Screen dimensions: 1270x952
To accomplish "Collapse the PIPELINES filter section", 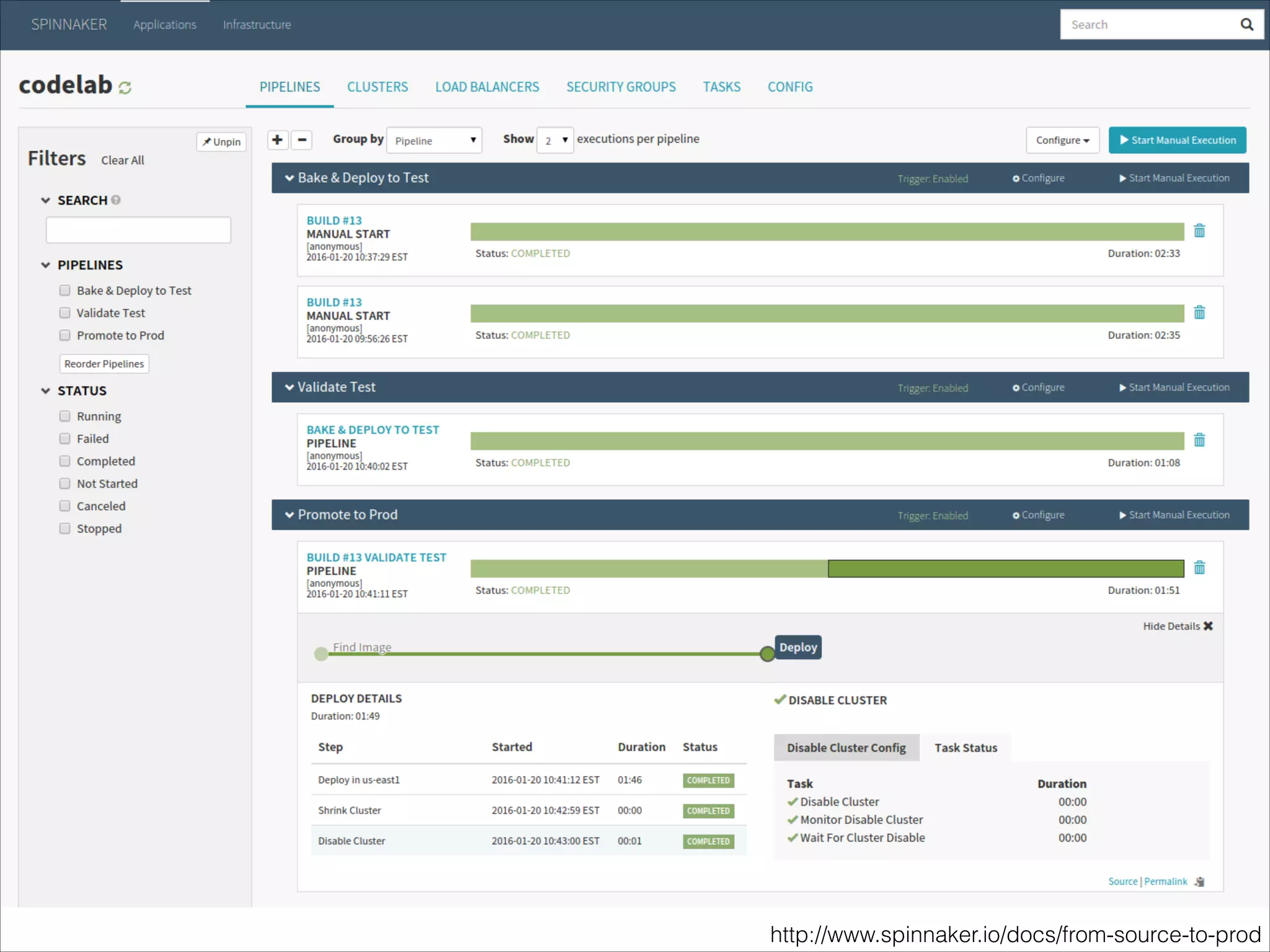I will pyautogui.click(x=45, y=265).
